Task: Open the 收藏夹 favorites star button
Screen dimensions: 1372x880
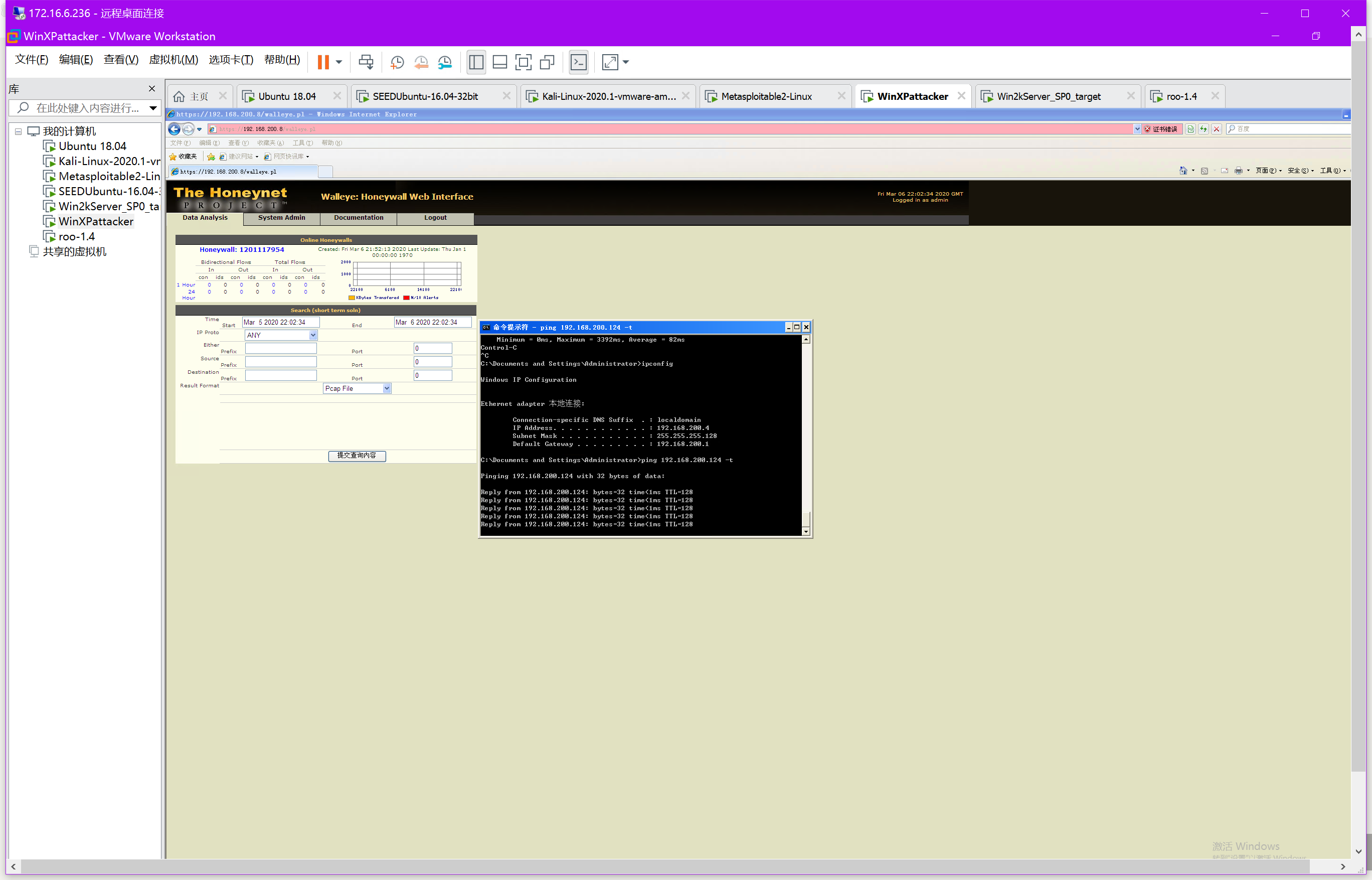Action: (183, 157)
